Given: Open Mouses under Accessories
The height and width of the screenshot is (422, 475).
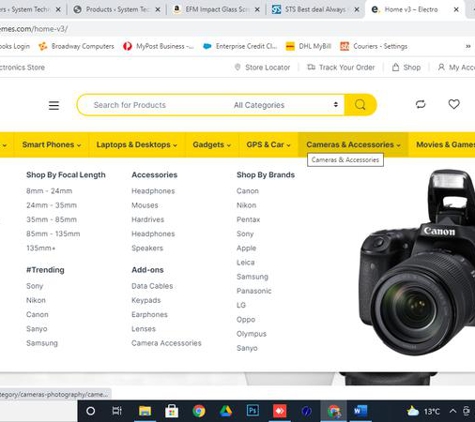Looking at the screenshot, I should [x=145, y=205].
